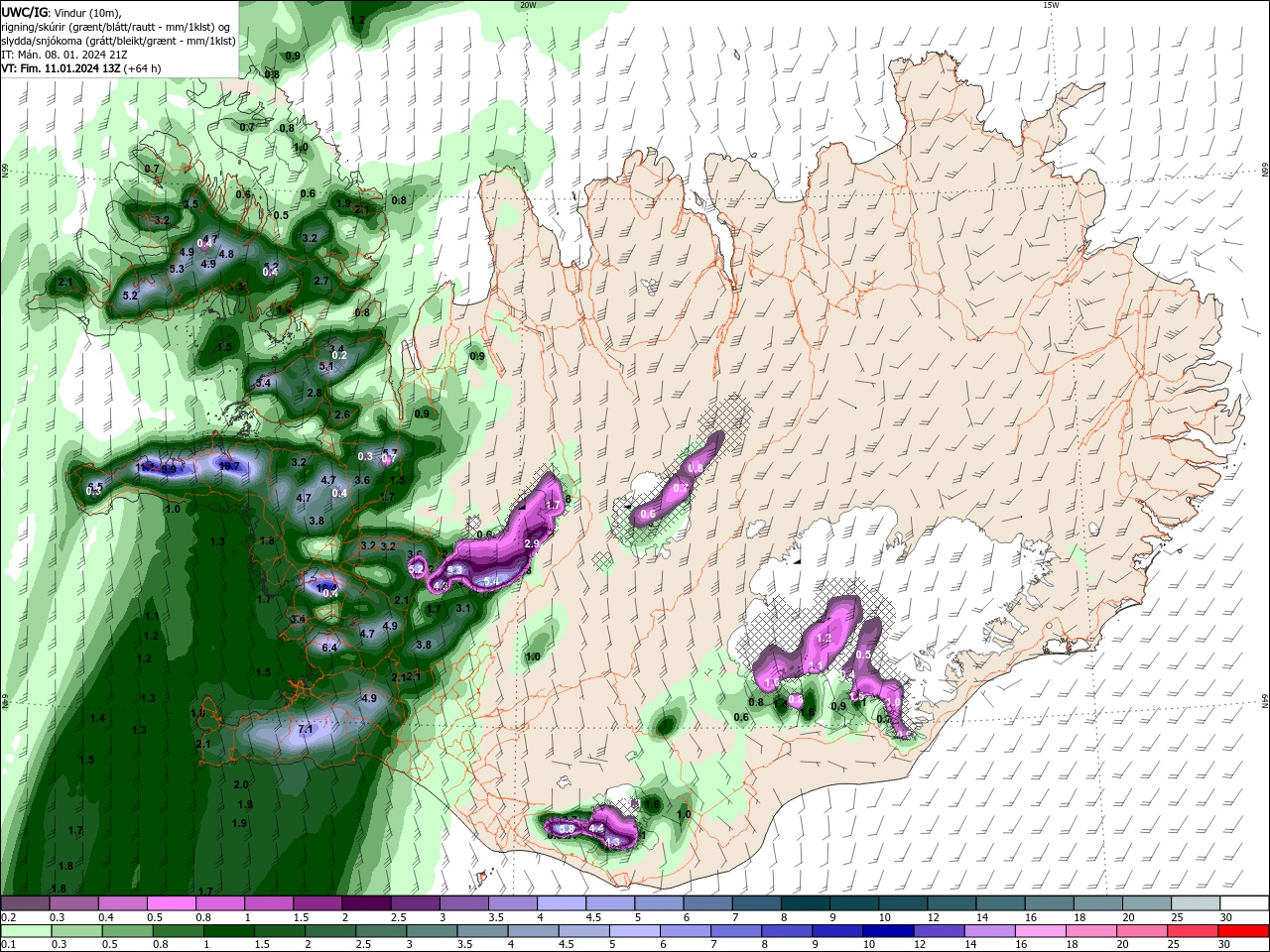Click the 15W longitude label

(x=1051, y=5)
